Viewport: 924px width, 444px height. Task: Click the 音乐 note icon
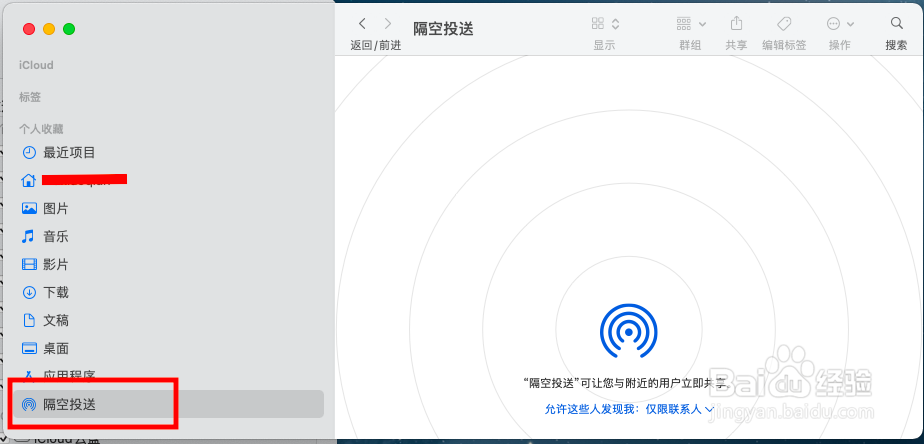pos(28,236)
